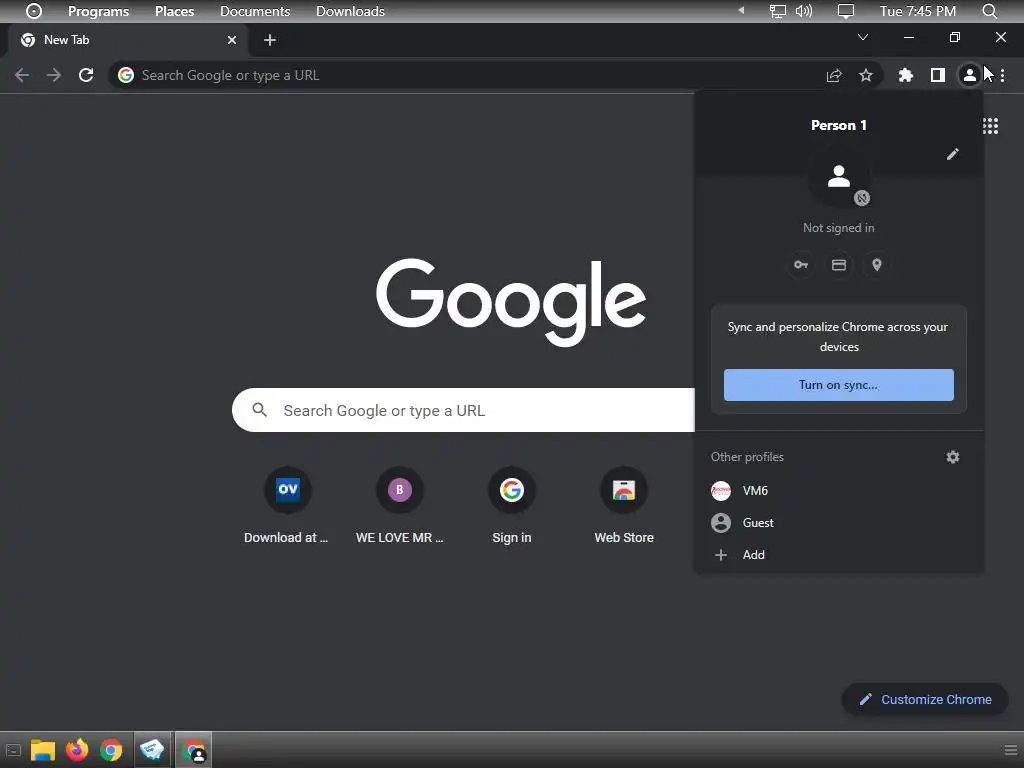
Task: Open the Web Store shortcut
Action: pyautogui.click(x=624, y=506)
